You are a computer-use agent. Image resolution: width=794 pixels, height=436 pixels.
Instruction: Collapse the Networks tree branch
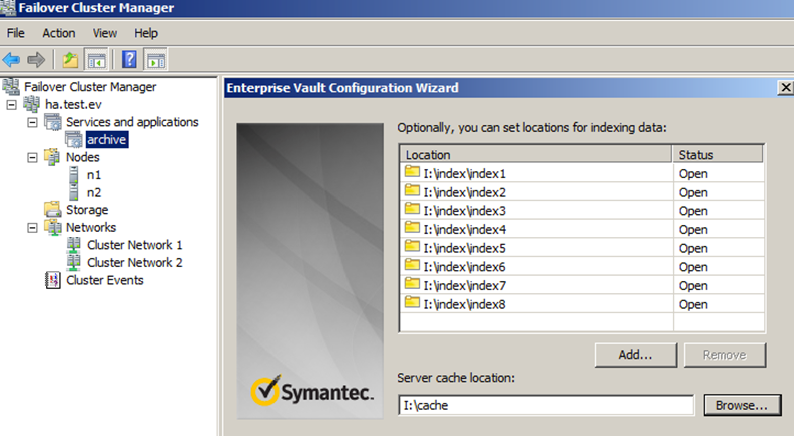32,228
